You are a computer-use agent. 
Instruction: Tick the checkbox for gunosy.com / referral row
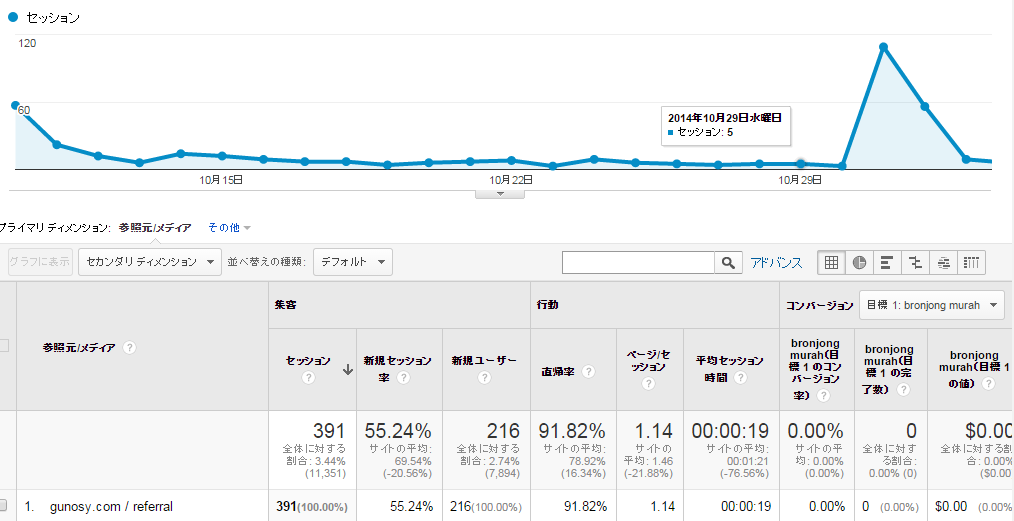coord(4,507)
